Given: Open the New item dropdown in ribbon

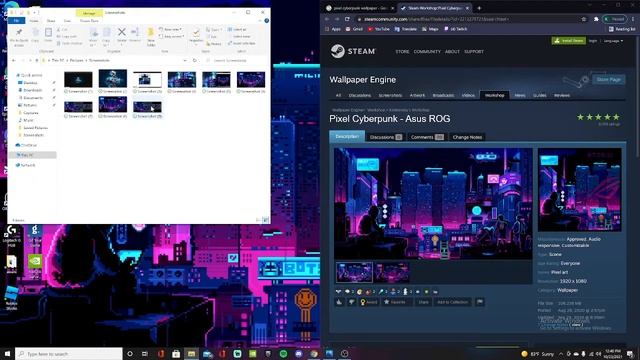Looking at the screenshot, I should 171,29.
